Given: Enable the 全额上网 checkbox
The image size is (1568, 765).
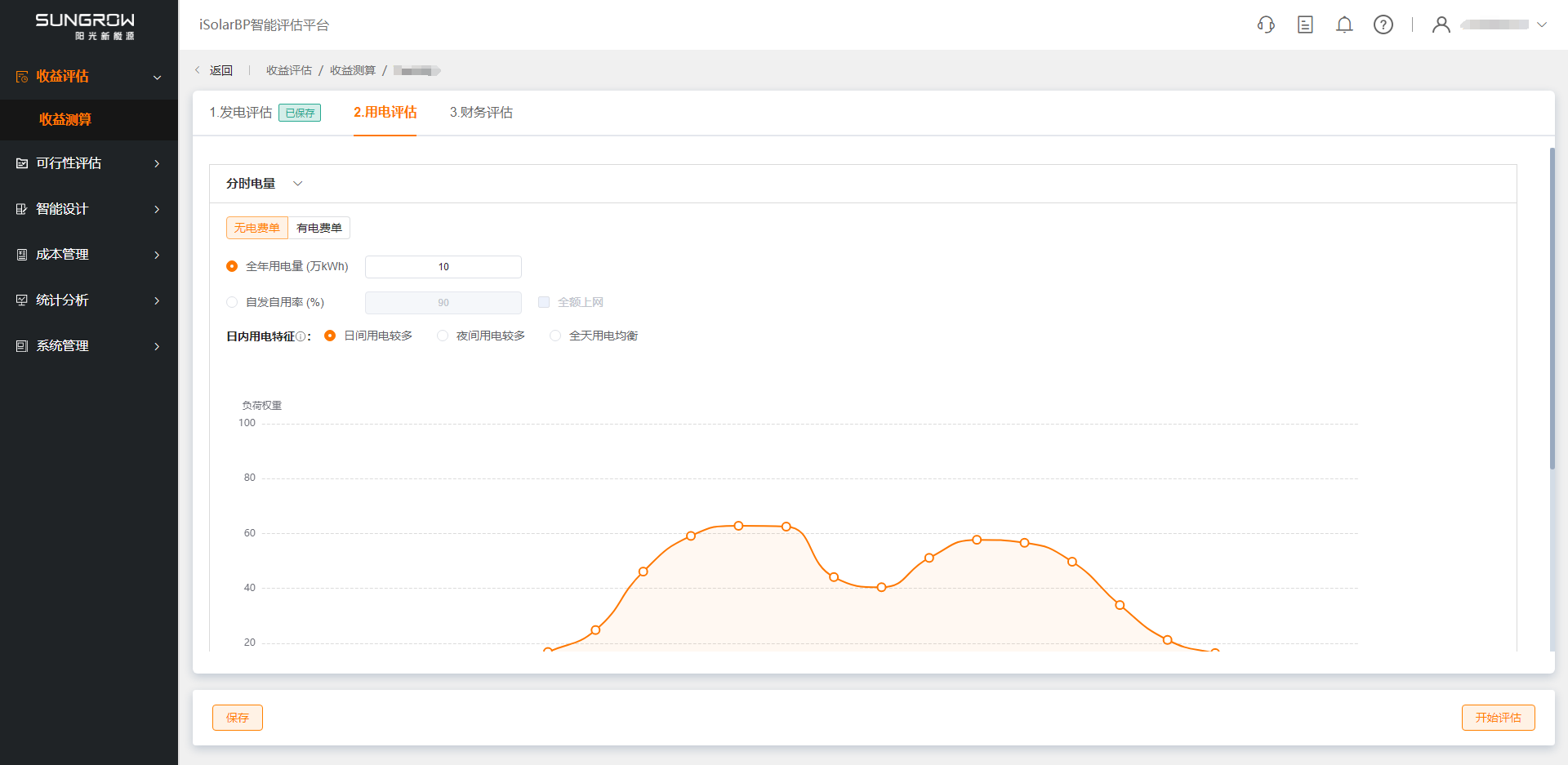Looking at the screenshot, I should 544,302.
